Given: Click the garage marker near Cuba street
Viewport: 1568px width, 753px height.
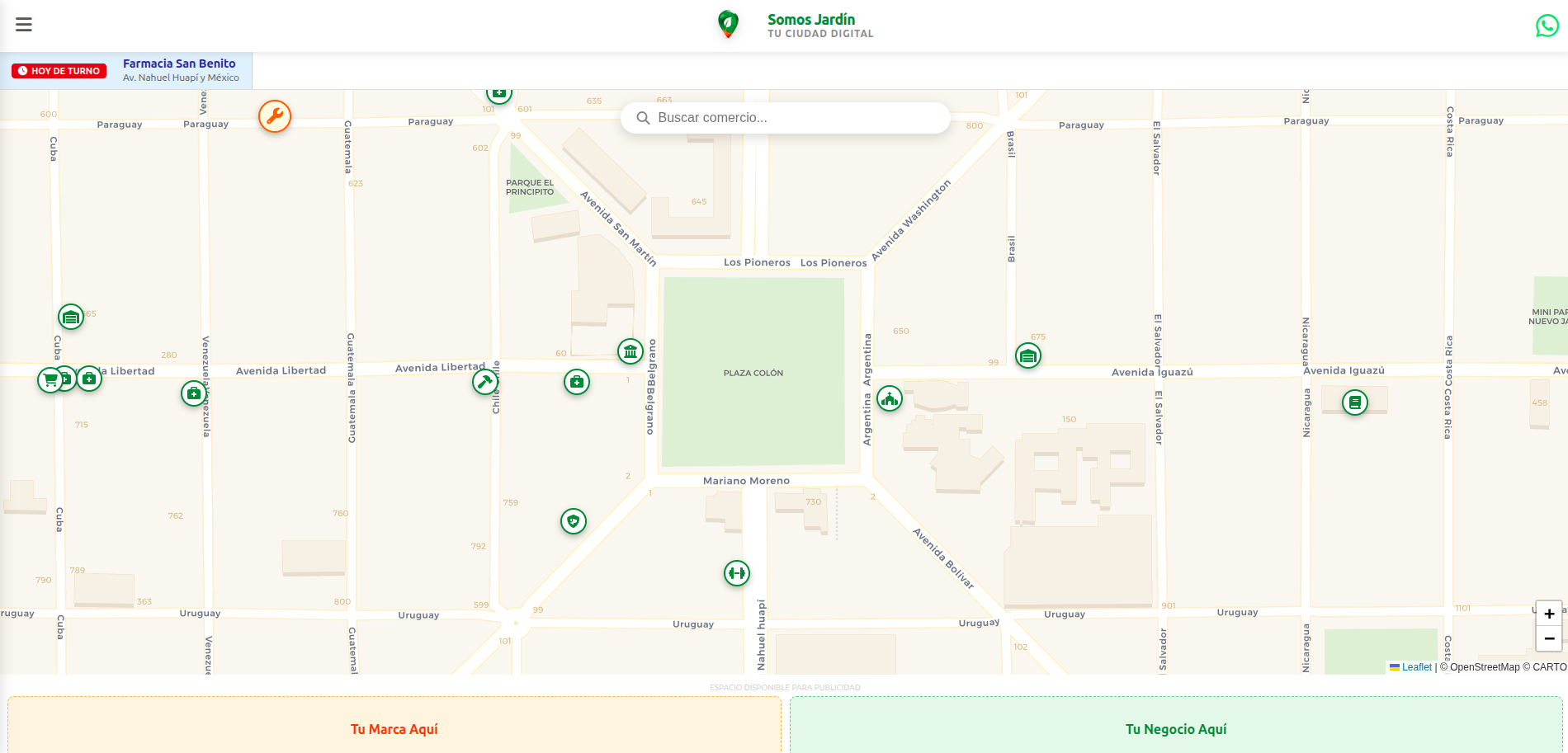Looking at the screenshot, I should pyautogui.click(x=69, y=316).
